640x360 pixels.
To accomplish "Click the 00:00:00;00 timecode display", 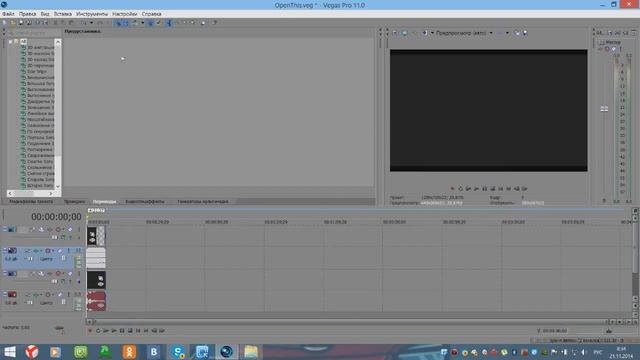I will click(x=56, y=217).
